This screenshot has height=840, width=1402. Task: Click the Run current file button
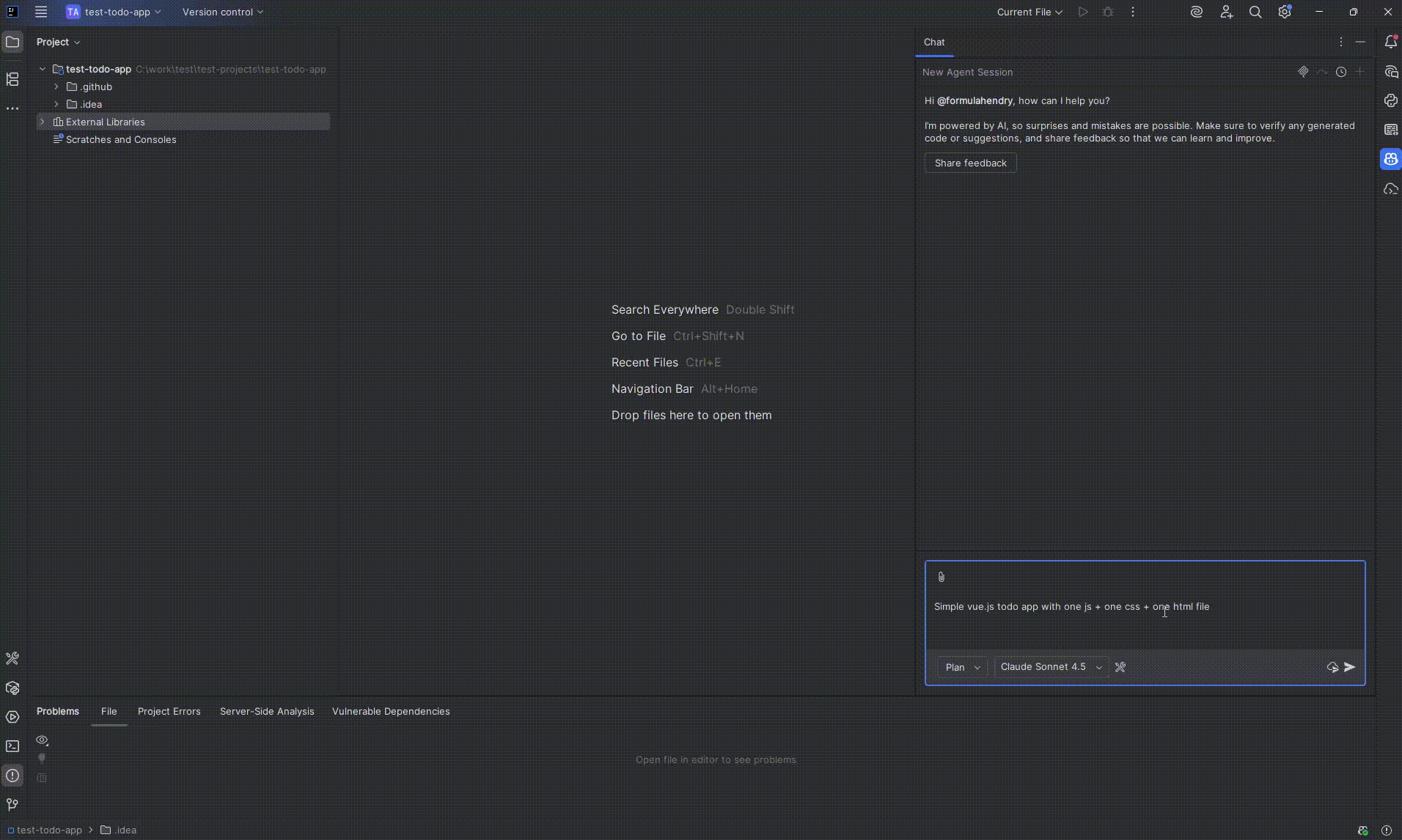(1083, 12)
